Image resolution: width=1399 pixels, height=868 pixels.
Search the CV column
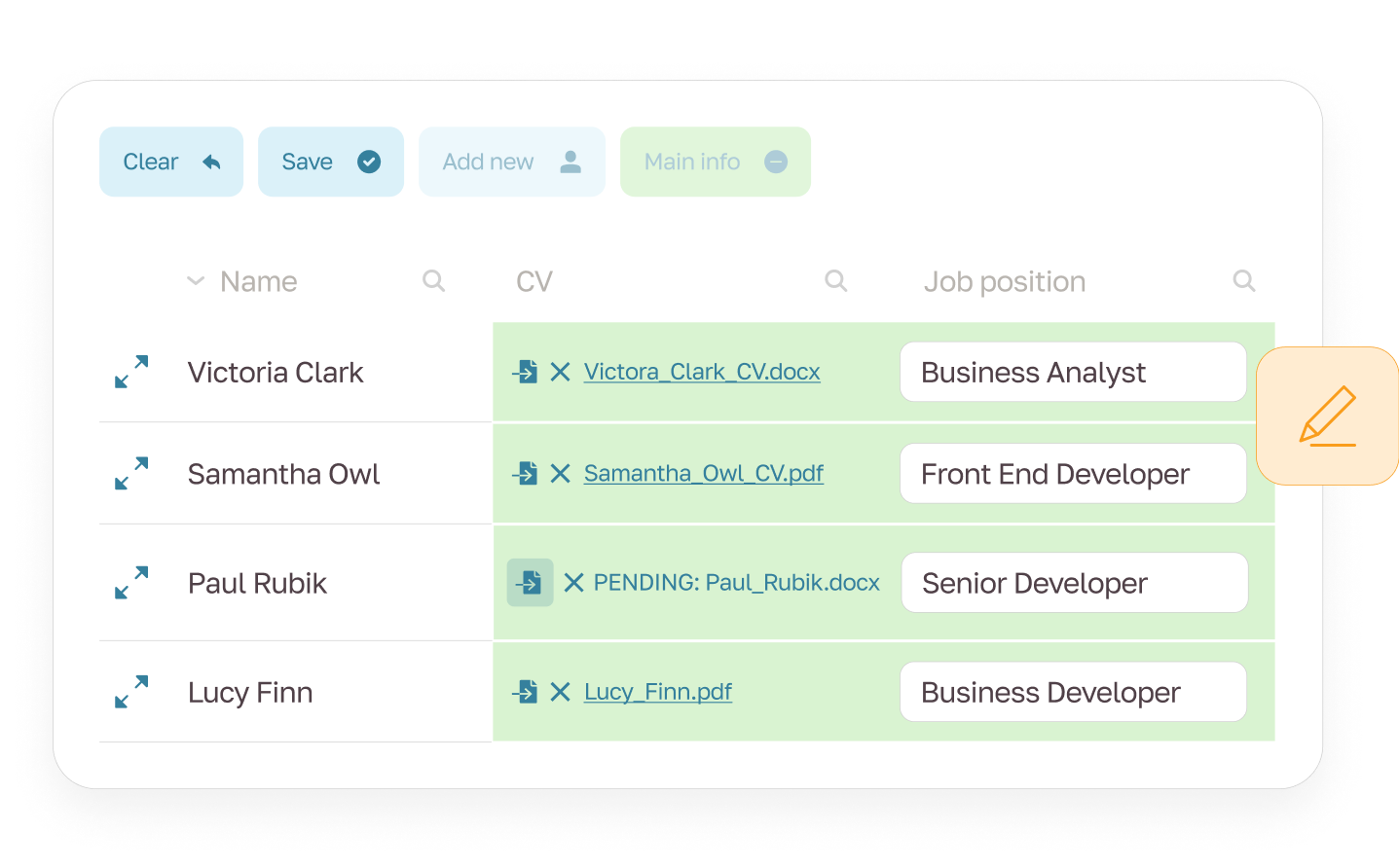tap(836, 281)
